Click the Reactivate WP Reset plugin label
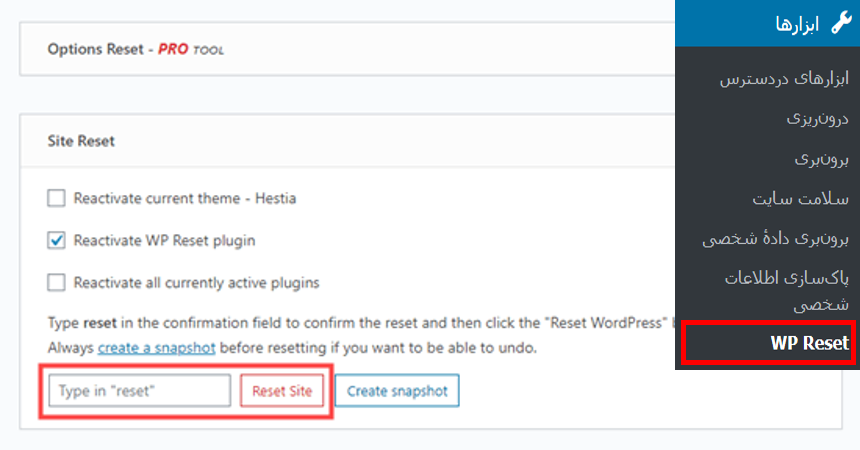This screenshot has width=860, height=450. coord(165,240)
